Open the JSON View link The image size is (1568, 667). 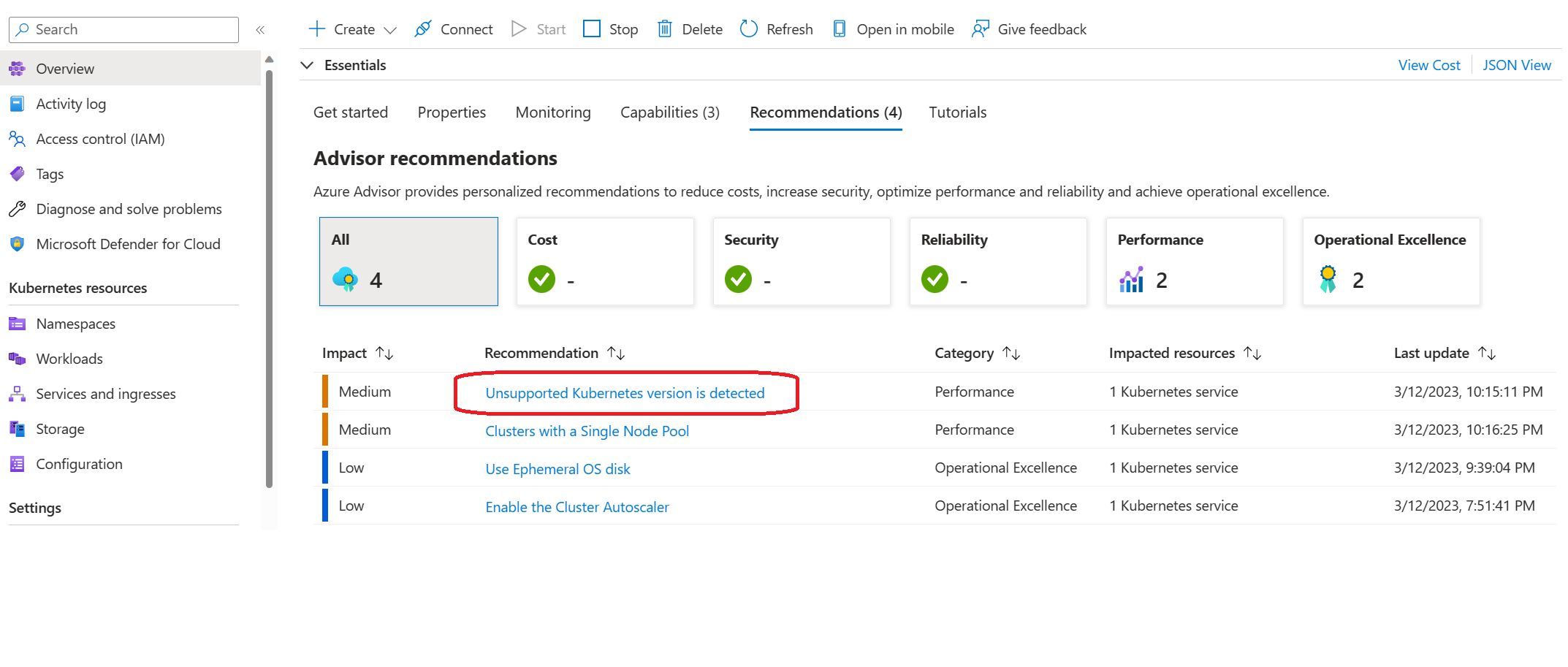tap(1517, 65)
